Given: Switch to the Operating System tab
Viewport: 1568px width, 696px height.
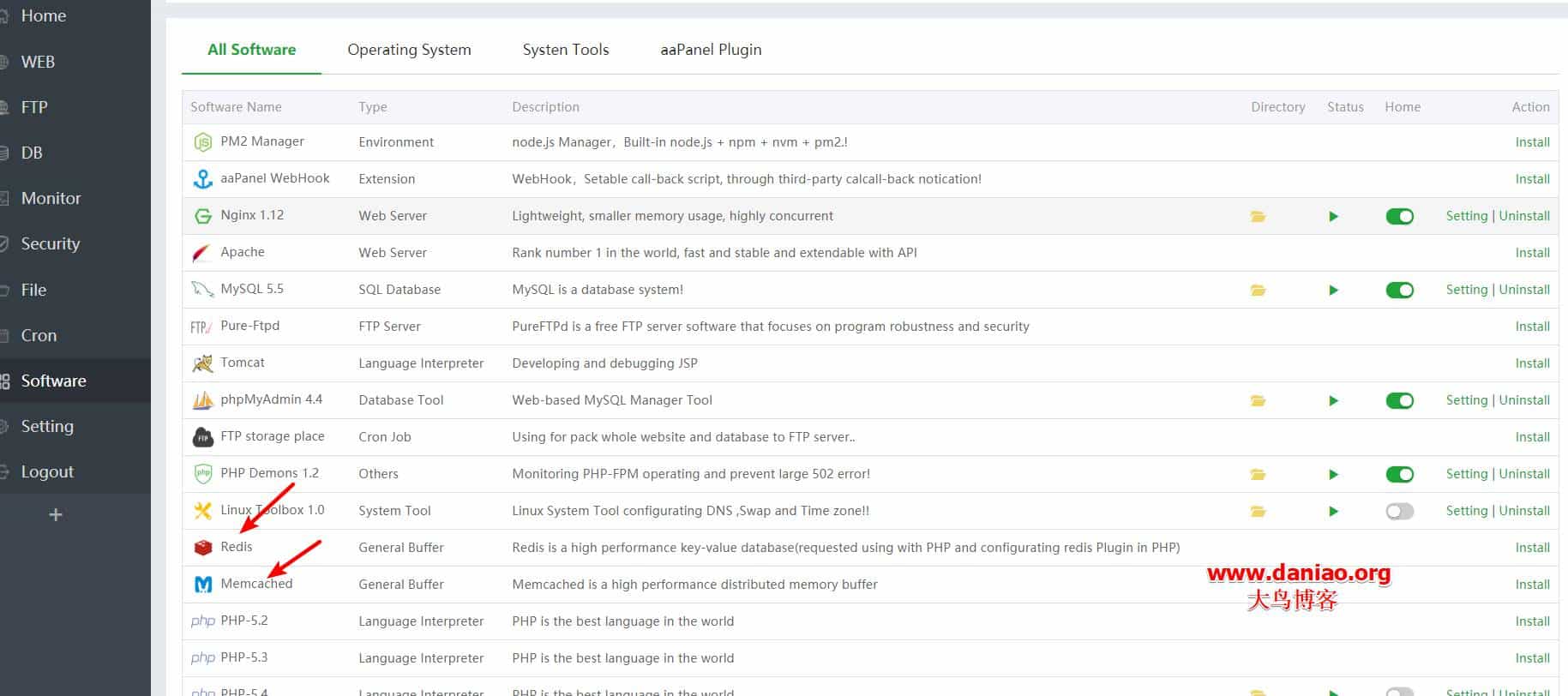Looking at the screenshot, I should pyautogui.click(x=409, y=50).
